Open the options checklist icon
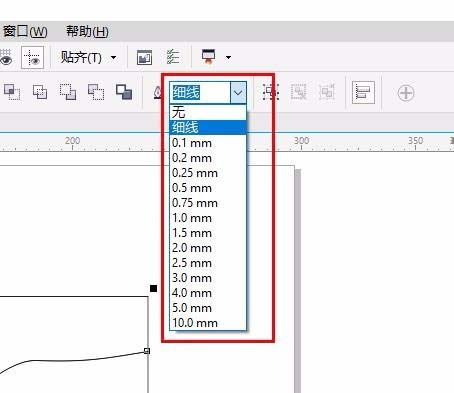This screenshot has width=454, height=393. (173, 57)
